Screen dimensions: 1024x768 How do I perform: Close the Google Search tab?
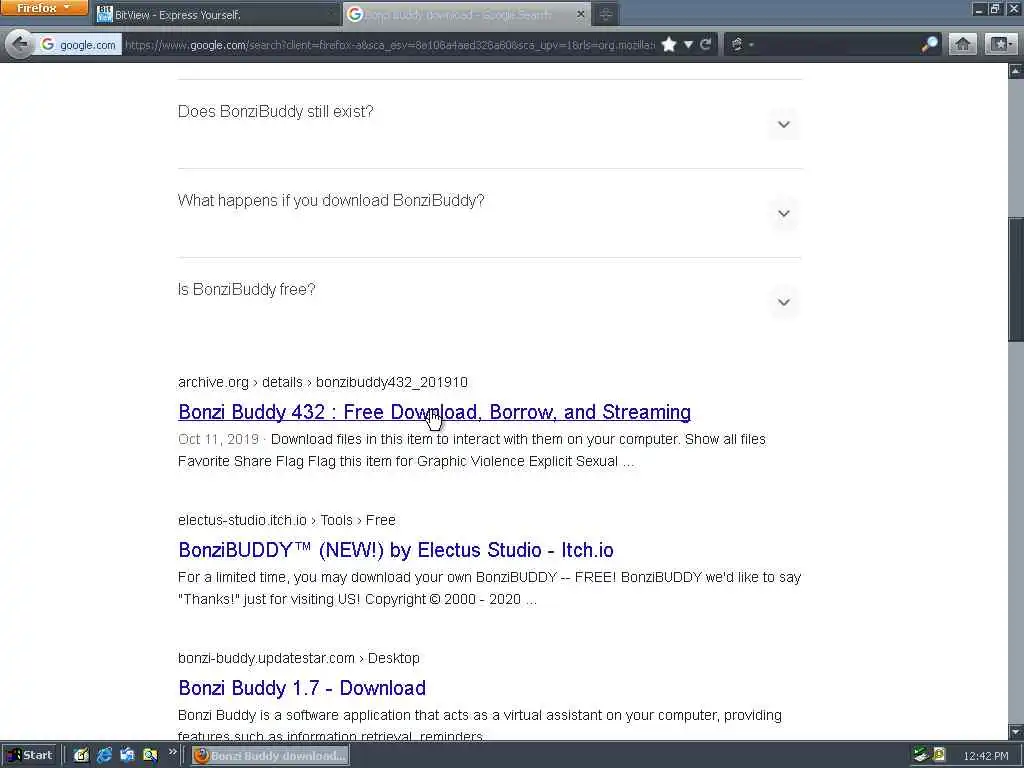580,14
